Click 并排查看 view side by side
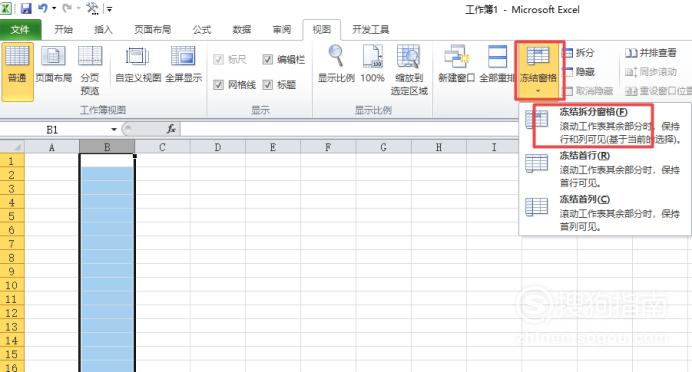This screenshot has width=692, height=372. [651, 53]
